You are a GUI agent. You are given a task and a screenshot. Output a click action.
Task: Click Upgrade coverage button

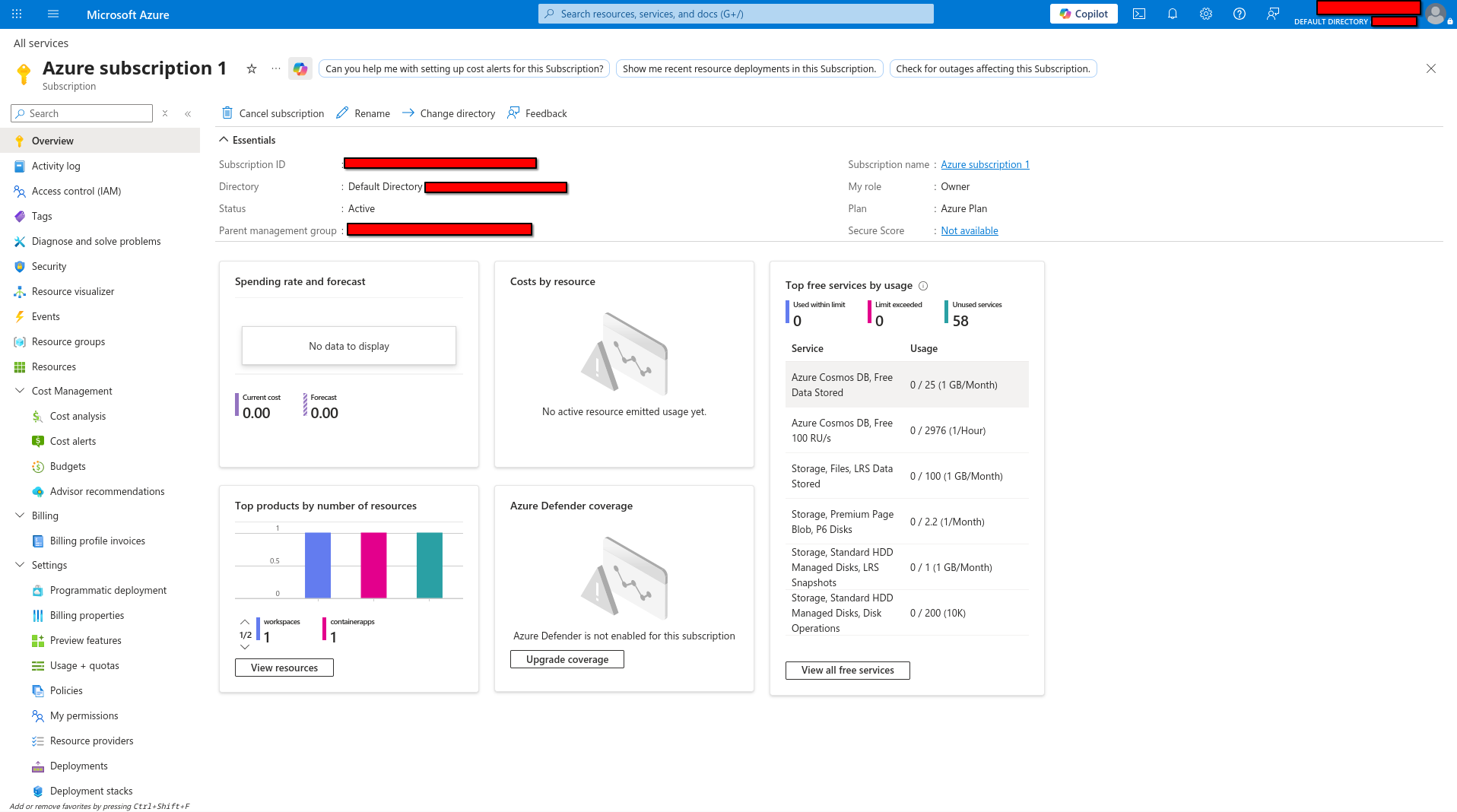click(x=567, y=659)
